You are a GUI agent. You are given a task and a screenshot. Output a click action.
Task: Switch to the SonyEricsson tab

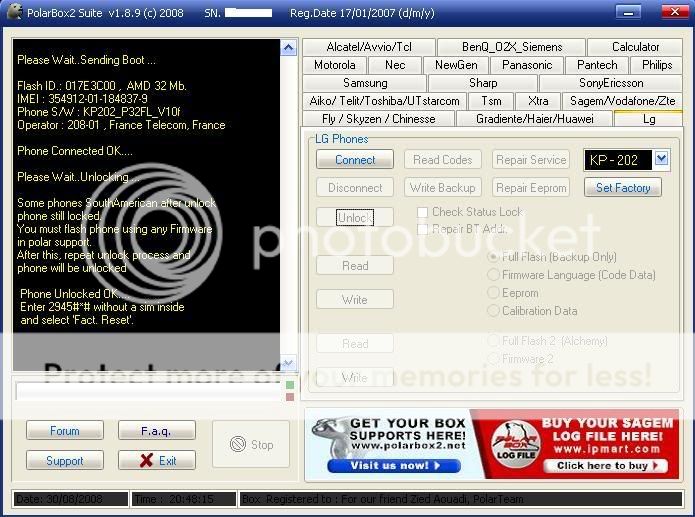[610, 83]
